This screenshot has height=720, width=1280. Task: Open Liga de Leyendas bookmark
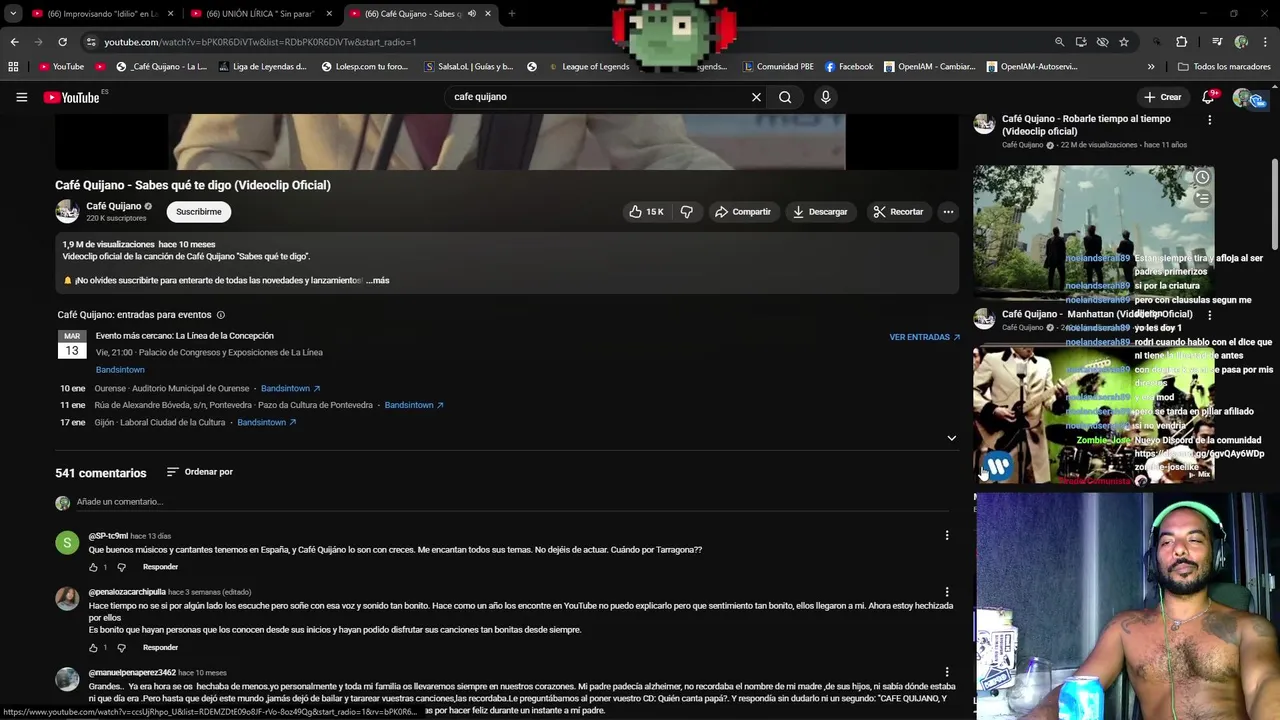click(x=262, y=67)
